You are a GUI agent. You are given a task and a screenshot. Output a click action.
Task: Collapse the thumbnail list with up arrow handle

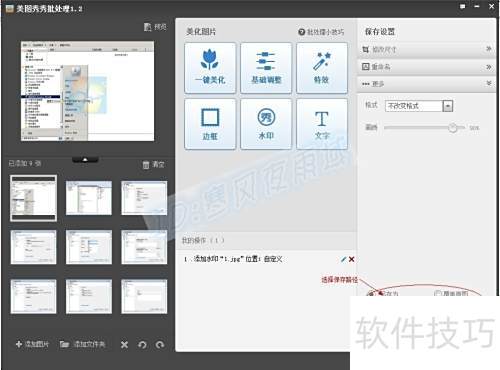(85, 160)
